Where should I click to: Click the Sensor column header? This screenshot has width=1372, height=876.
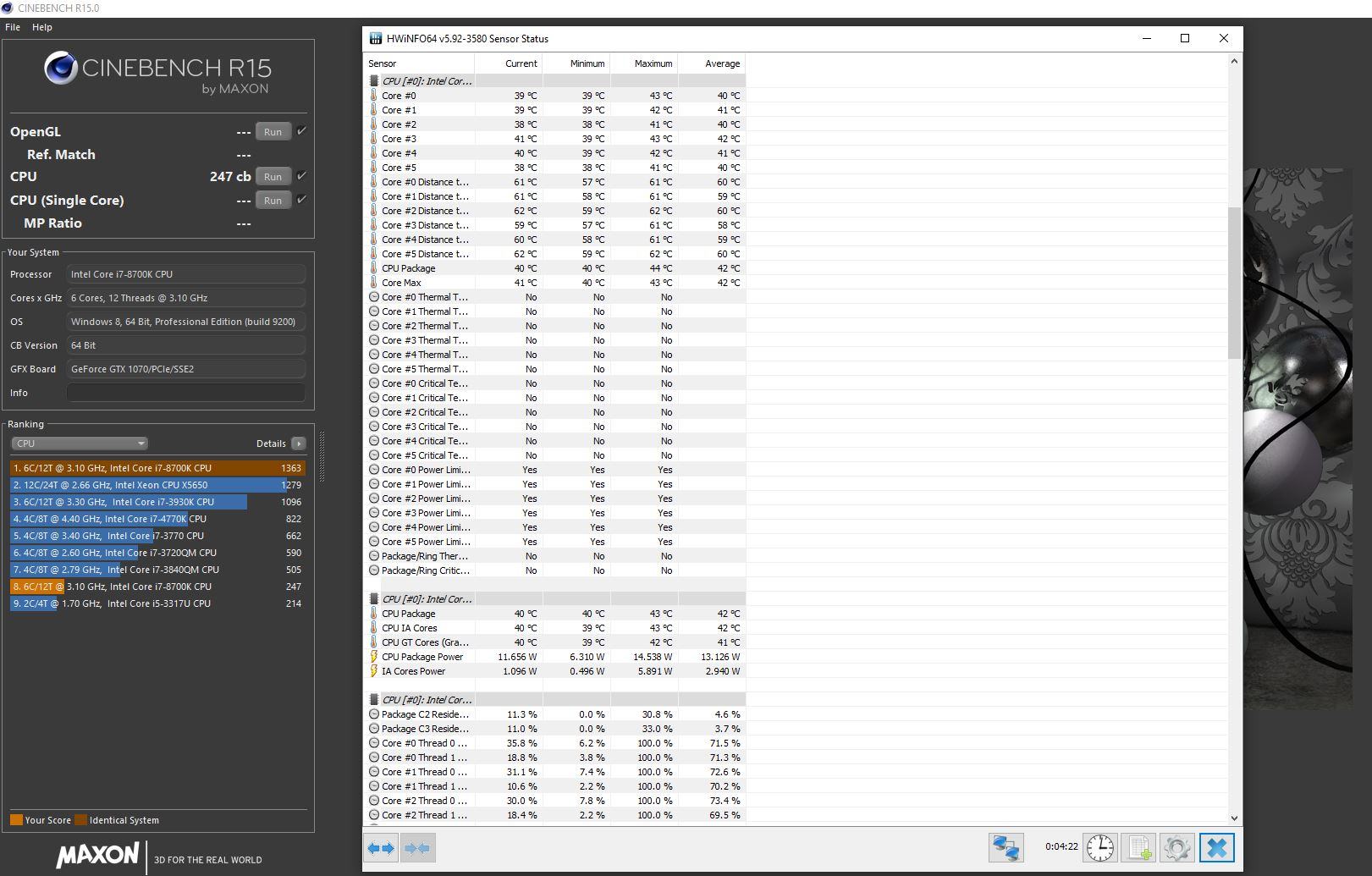pos(419,63)
